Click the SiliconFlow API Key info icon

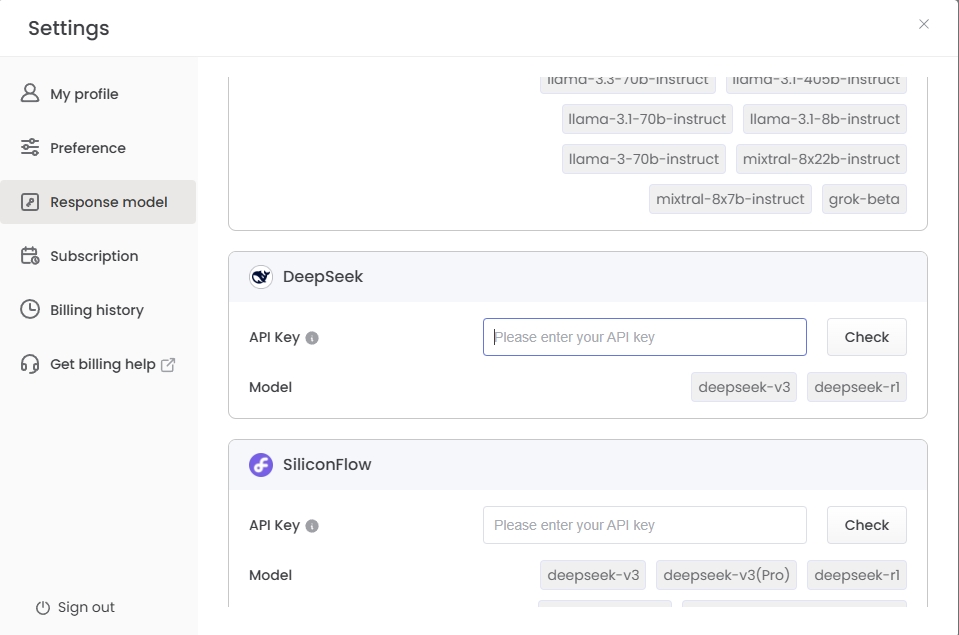312,526
